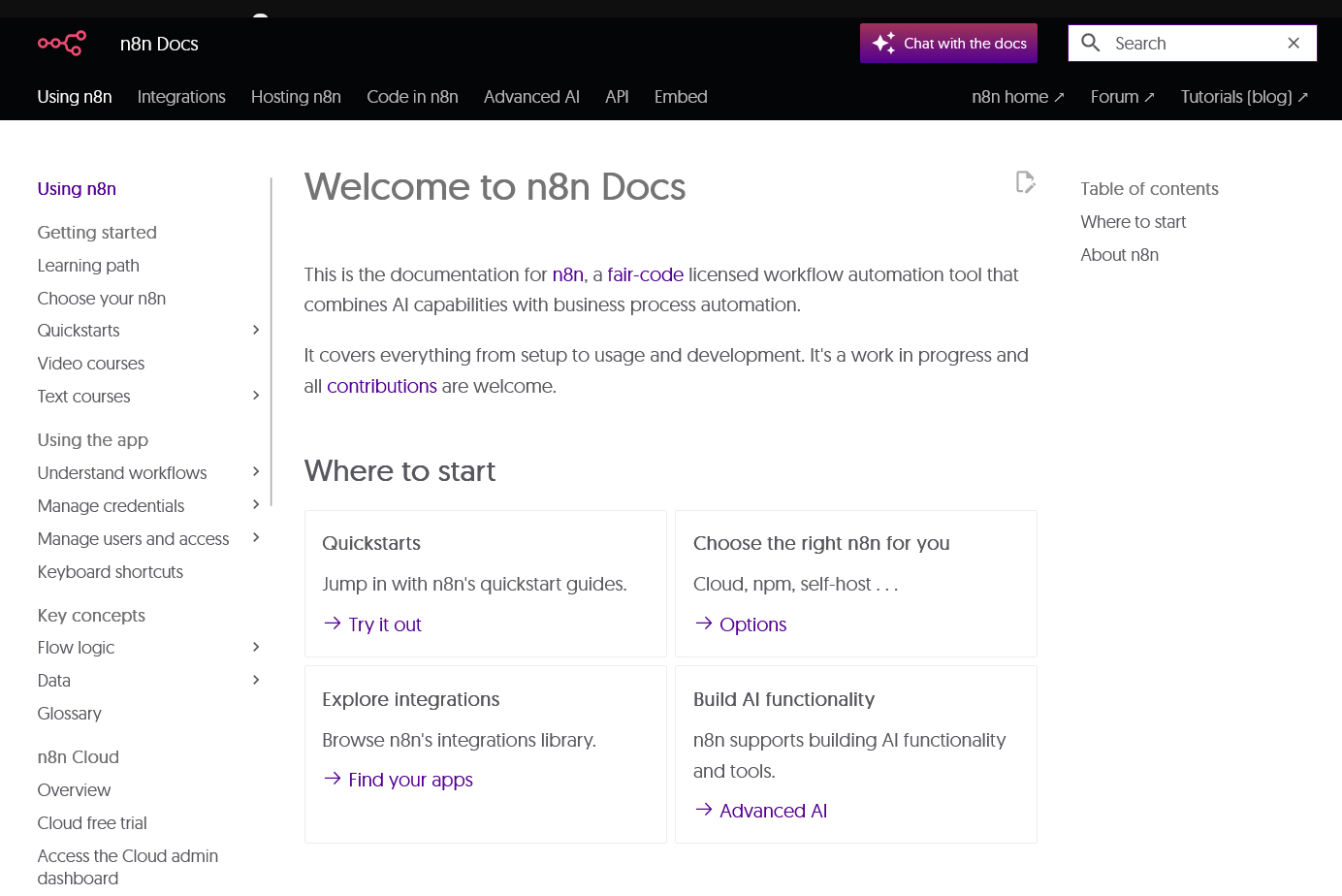
Task: Click the search magnifier icon
Action: coord(1091,44)
